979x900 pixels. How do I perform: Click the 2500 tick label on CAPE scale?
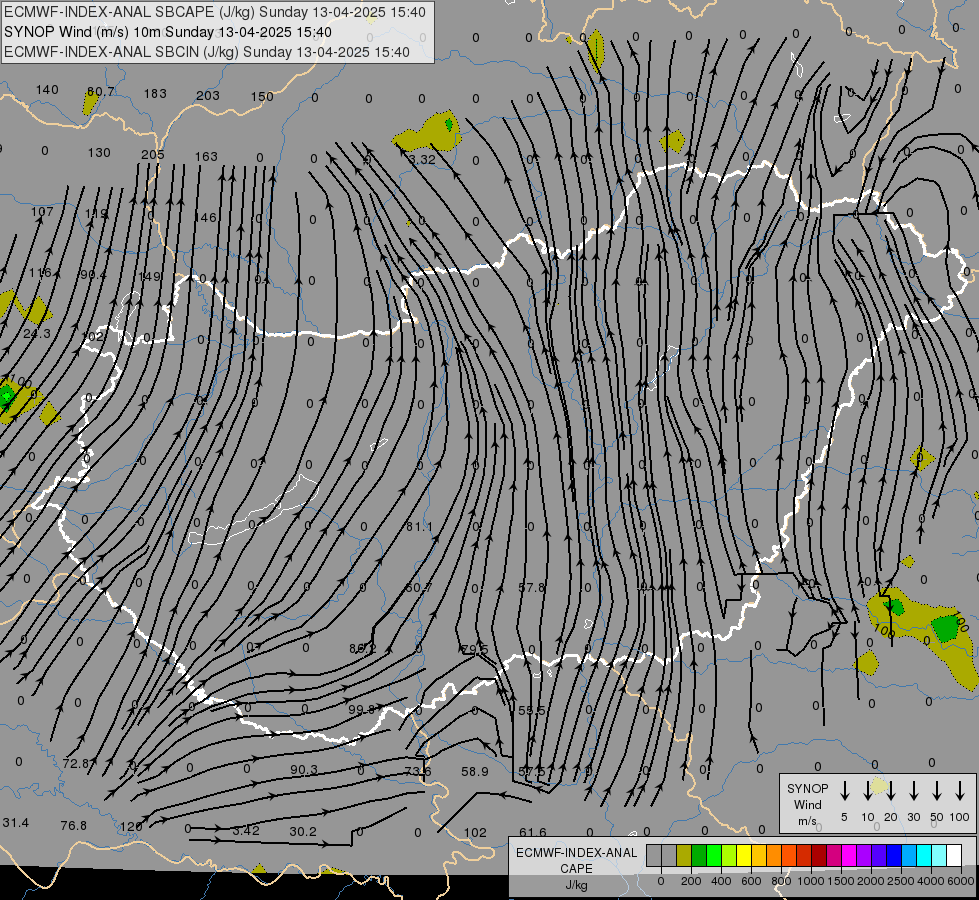click(x=901, y=881)
